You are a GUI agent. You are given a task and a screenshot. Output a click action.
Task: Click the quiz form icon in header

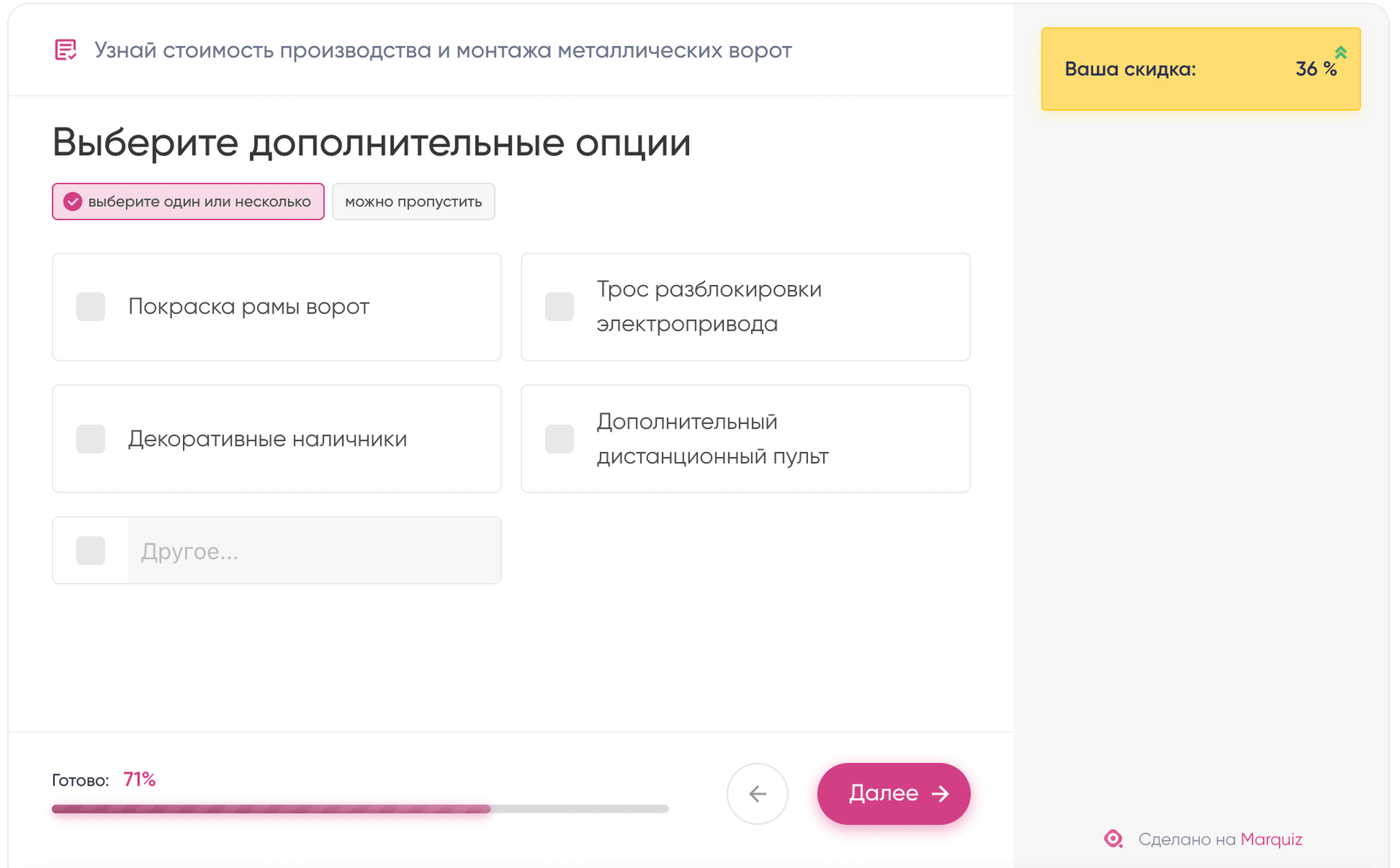tap(66, 50)
